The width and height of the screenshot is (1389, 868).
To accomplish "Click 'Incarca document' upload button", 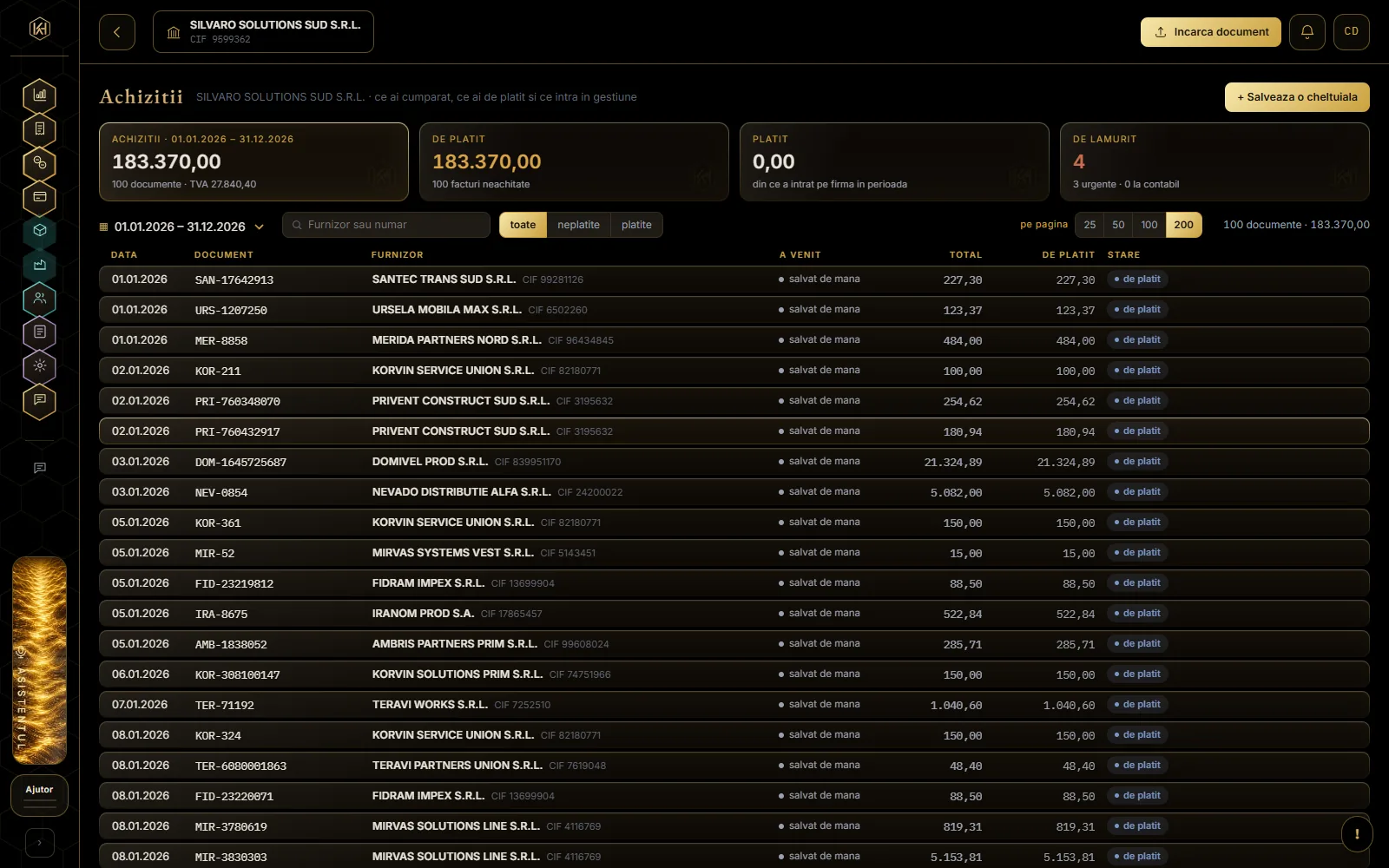I will 1211,32.
